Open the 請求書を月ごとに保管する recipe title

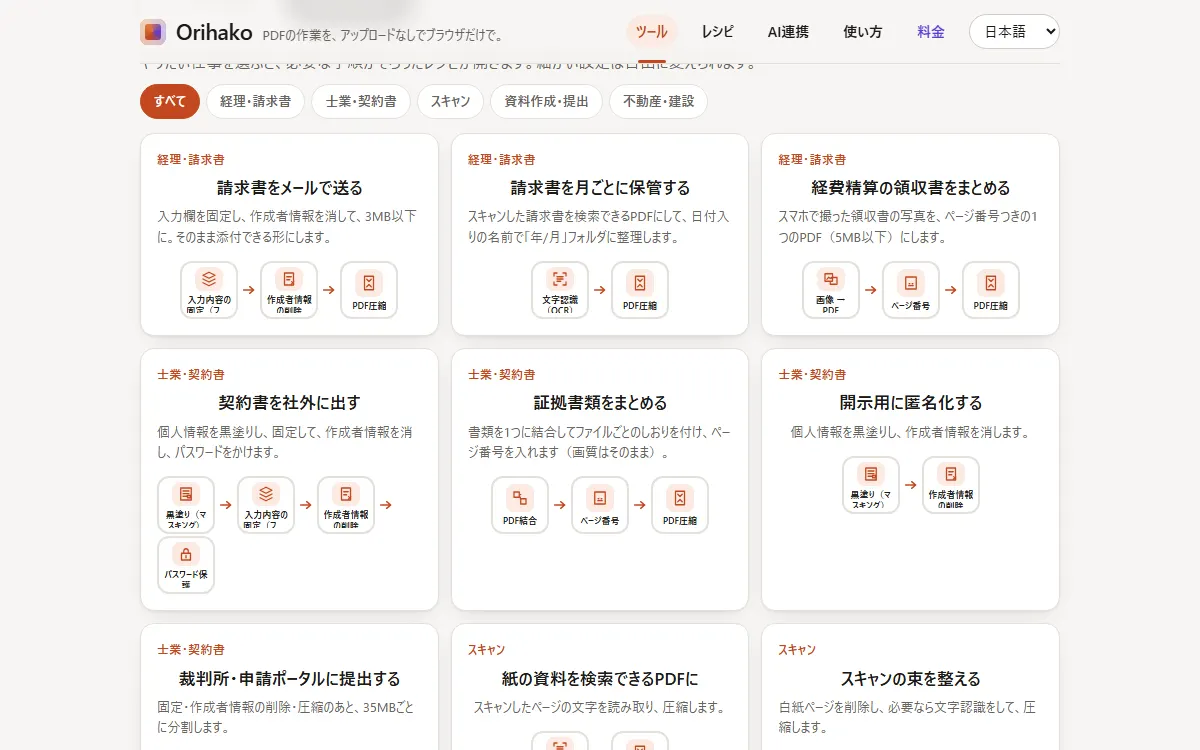click(600, 188)
